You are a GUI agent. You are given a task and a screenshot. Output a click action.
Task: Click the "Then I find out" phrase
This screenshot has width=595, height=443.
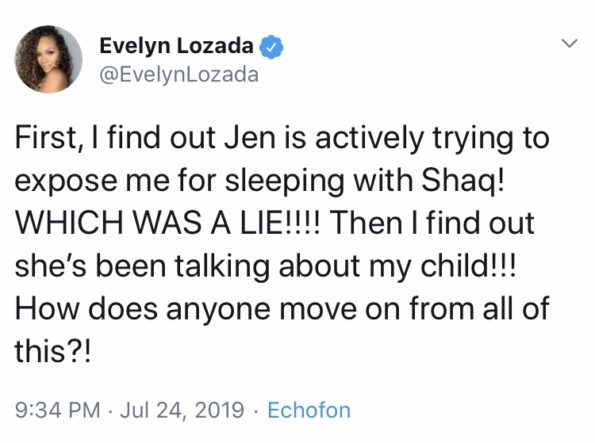pos(432,223)
